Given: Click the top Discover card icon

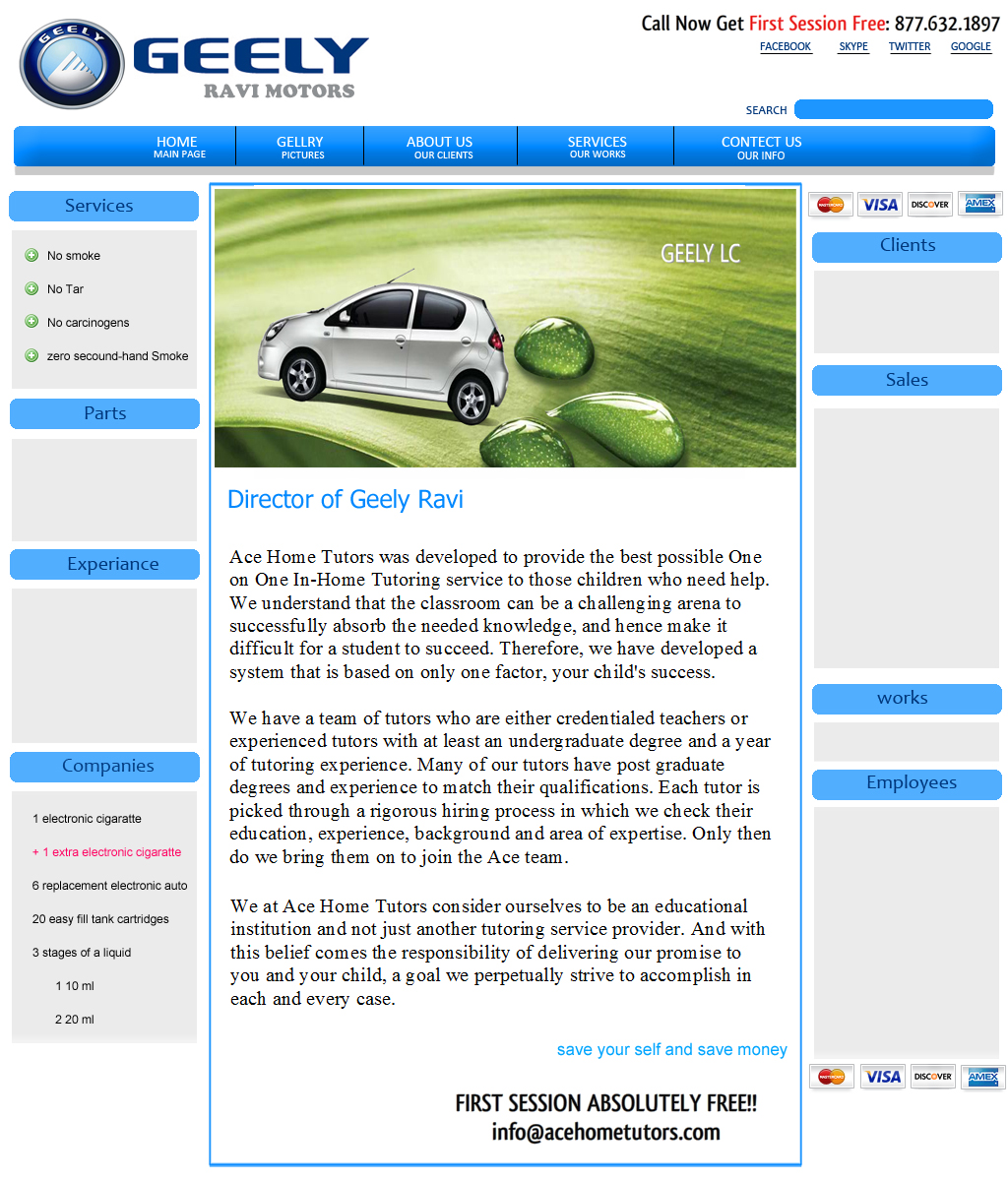Looking at the screenshot, I should click(929, 205).
